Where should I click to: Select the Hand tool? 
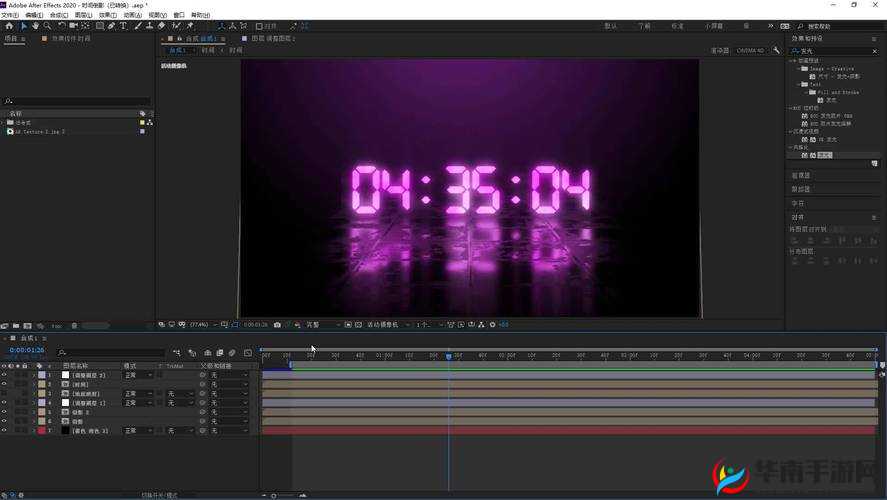point(36,26)
